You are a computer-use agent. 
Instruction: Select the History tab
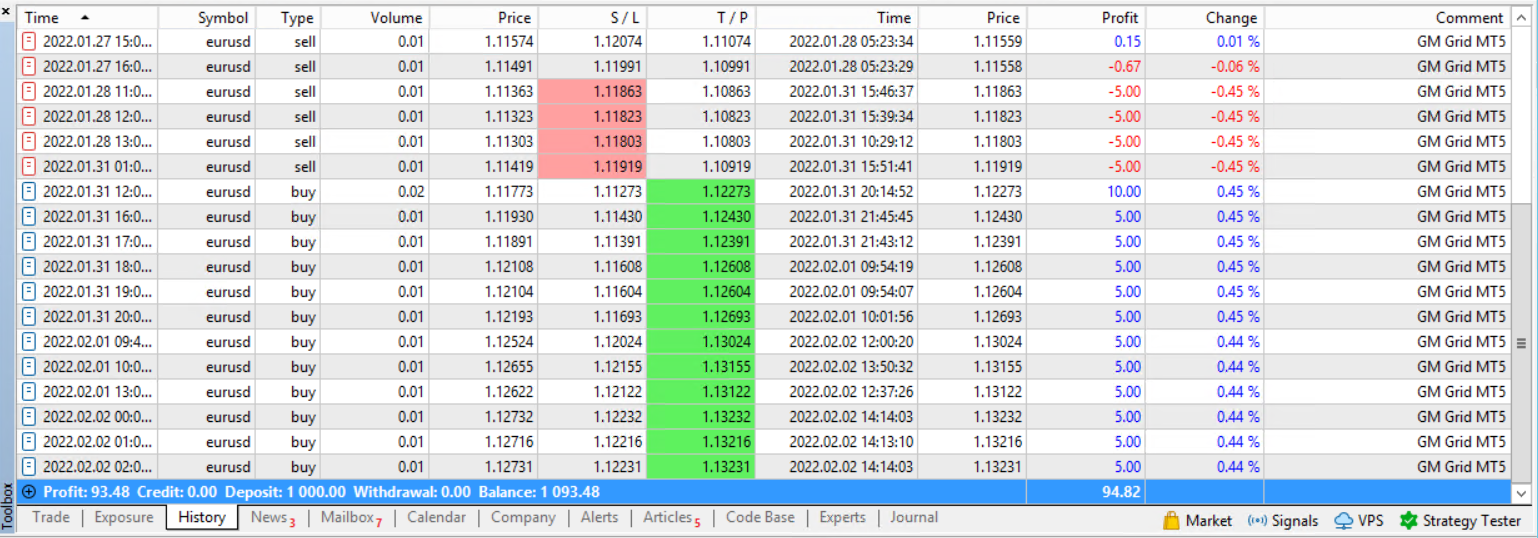(202, 517)
